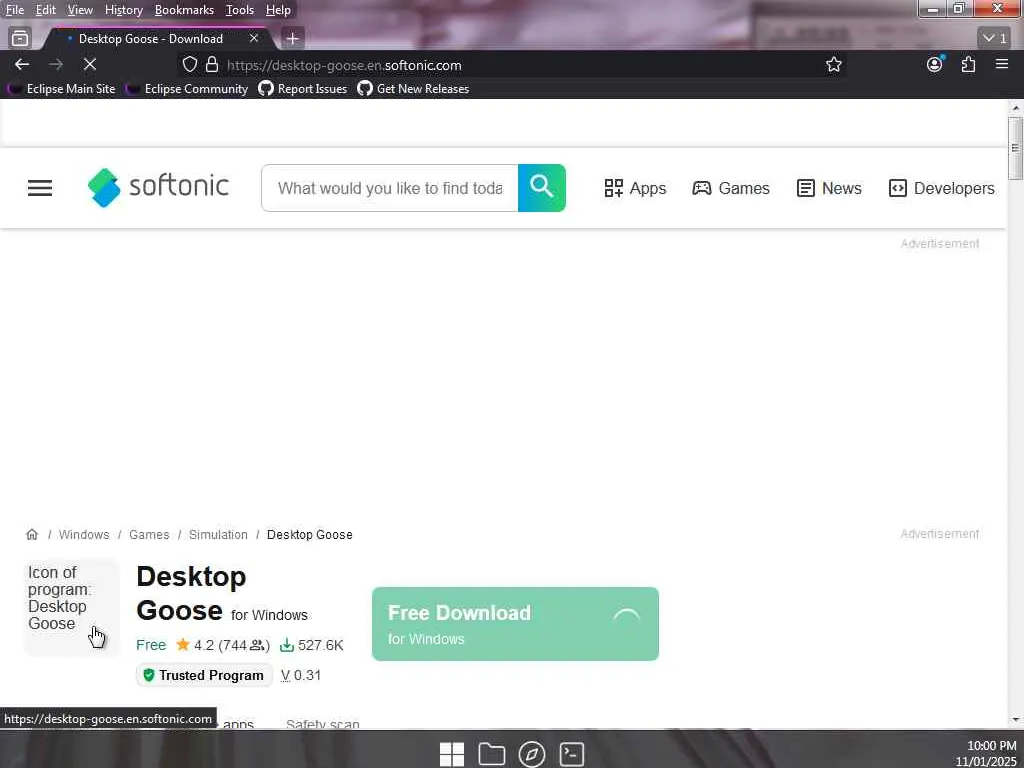Click the Free license label

click(x=151, y=645)
